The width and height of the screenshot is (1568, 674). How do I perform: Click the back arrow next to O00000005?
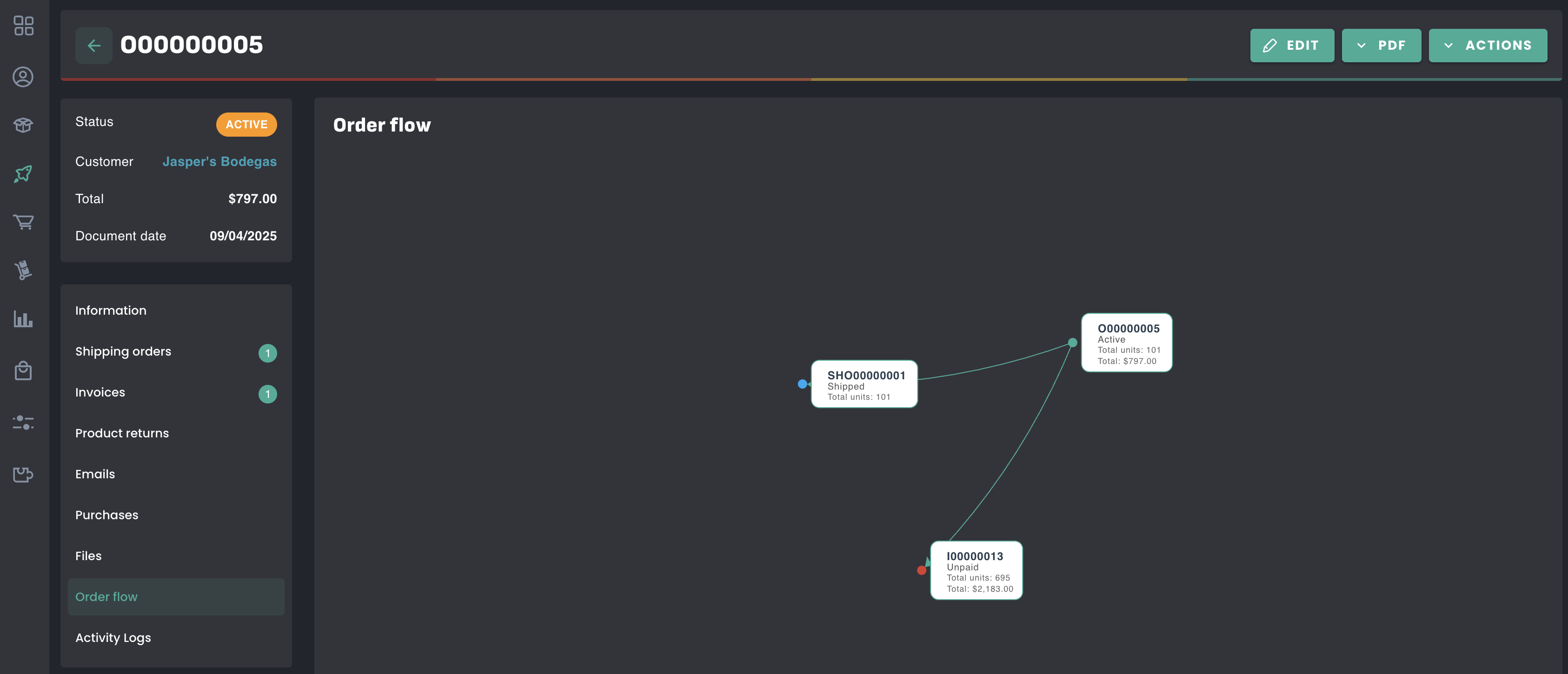tap(94, 46)
